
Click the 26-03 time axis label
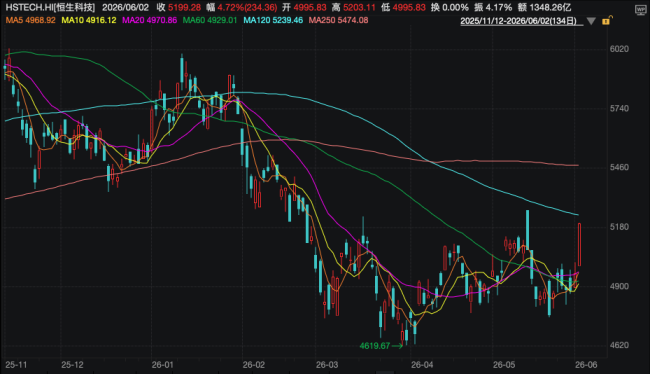[327, 365]
